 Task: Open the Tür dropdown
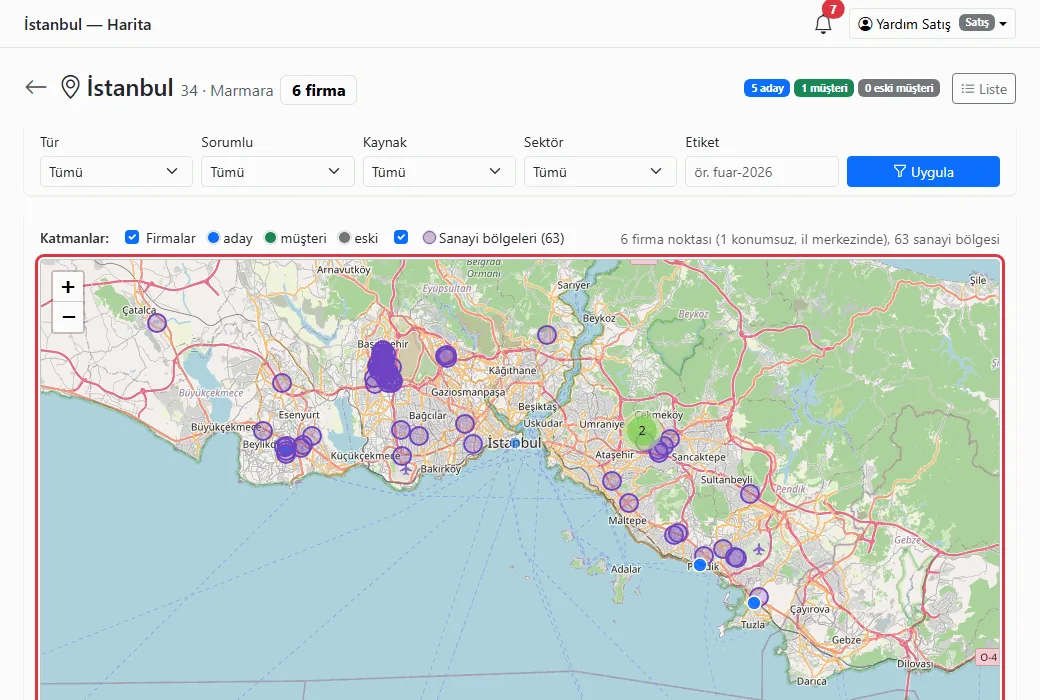[116, 172]
